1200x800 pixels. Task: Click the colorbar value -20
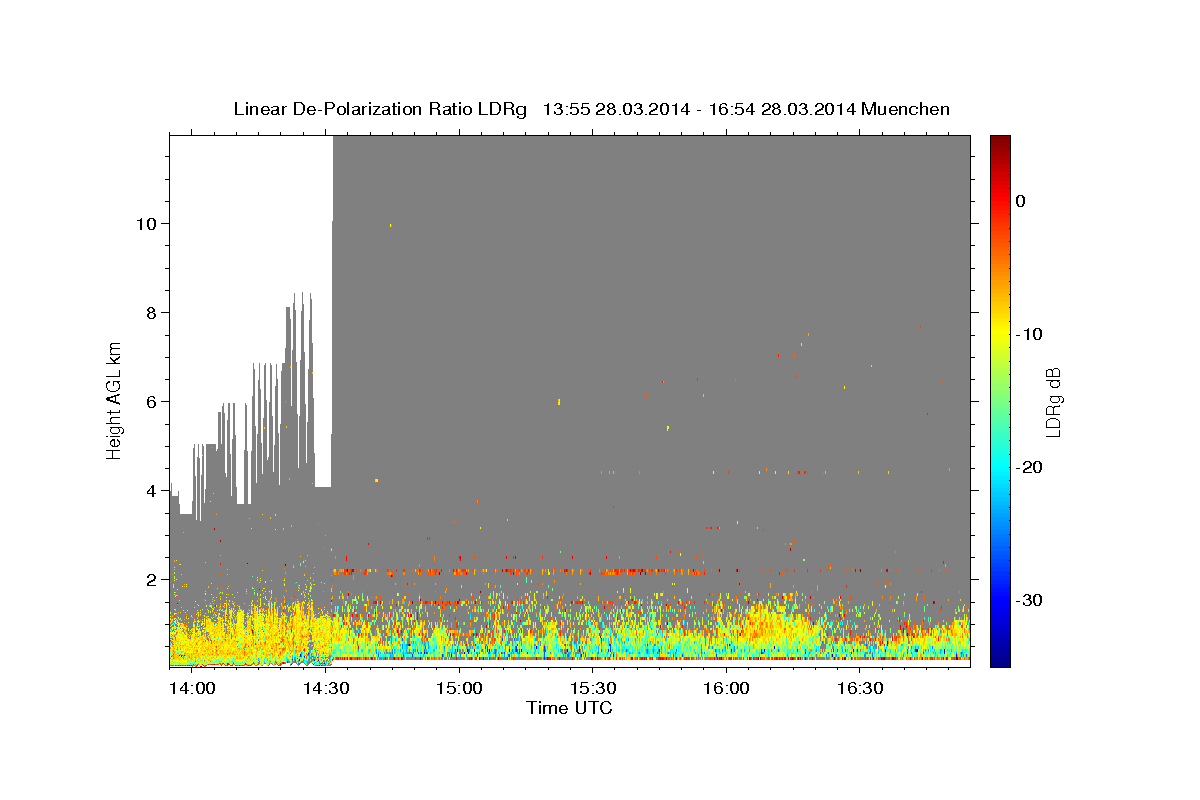[1030, 467]
